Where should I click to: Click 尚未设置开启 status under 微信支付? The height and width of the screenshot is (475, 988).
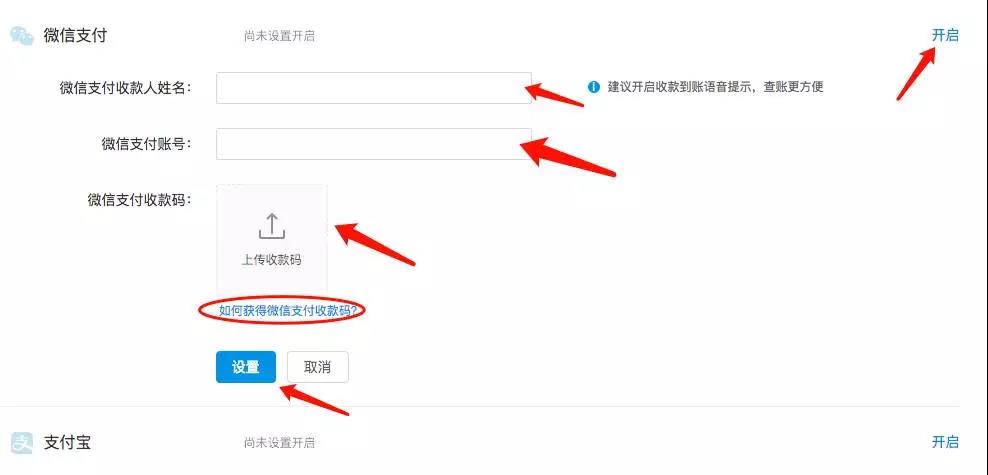tap(279, 36)
